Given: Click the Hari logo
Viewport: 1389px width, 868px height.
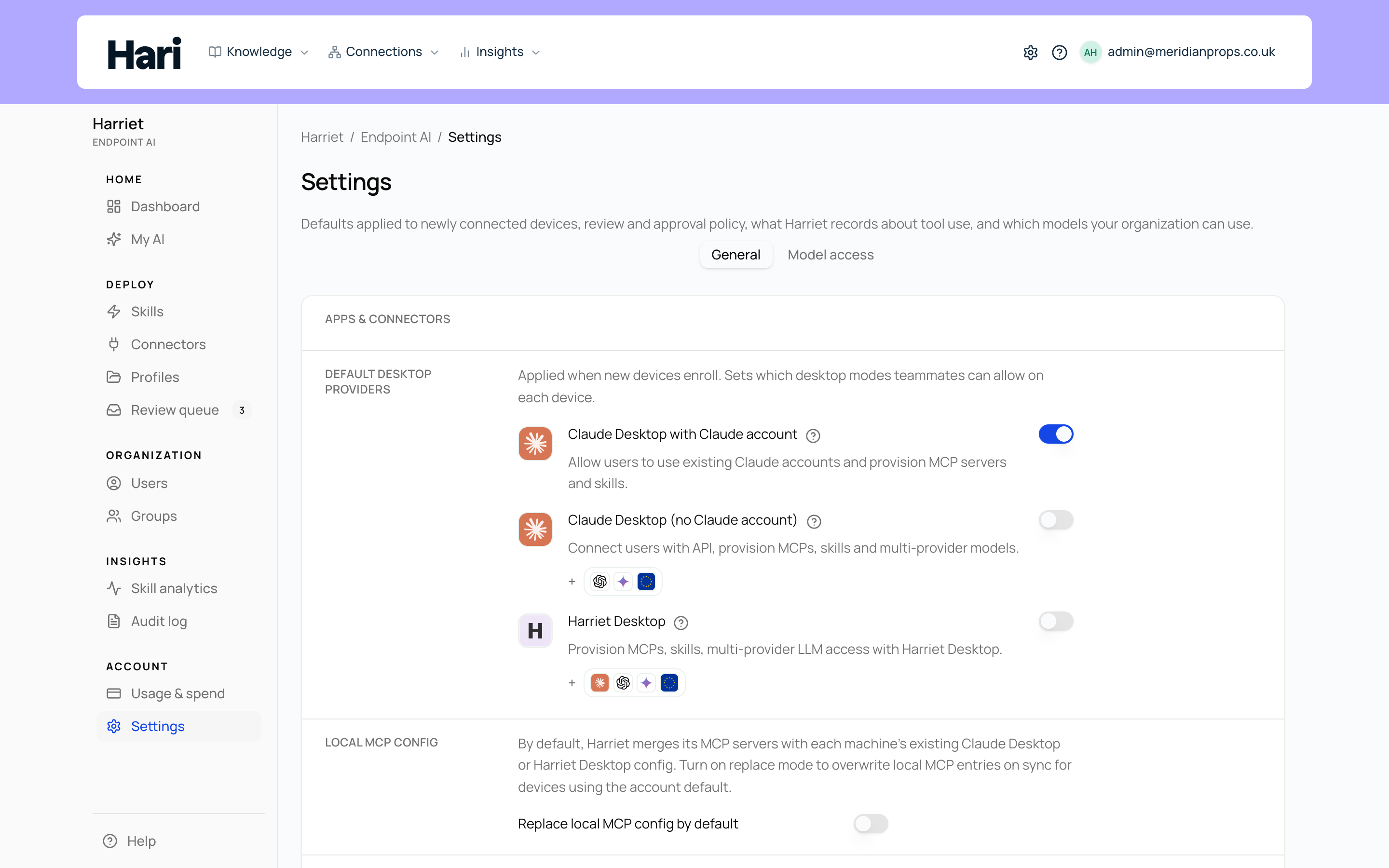Looking at the screenshot, I should pyautogui.click(x=144, y=53).
